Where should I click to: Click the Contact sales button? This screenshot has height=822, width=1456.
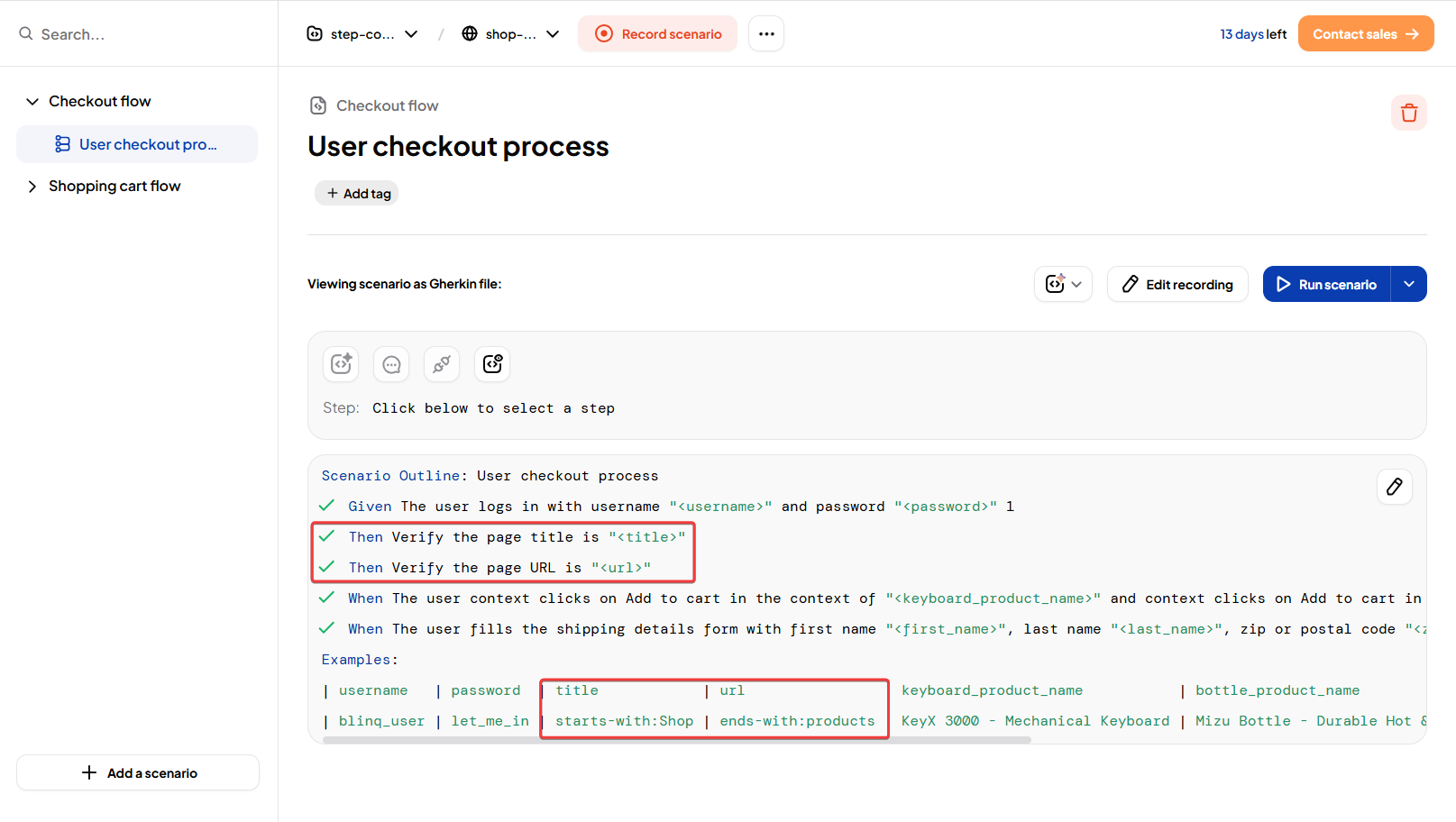point(1365,34)
